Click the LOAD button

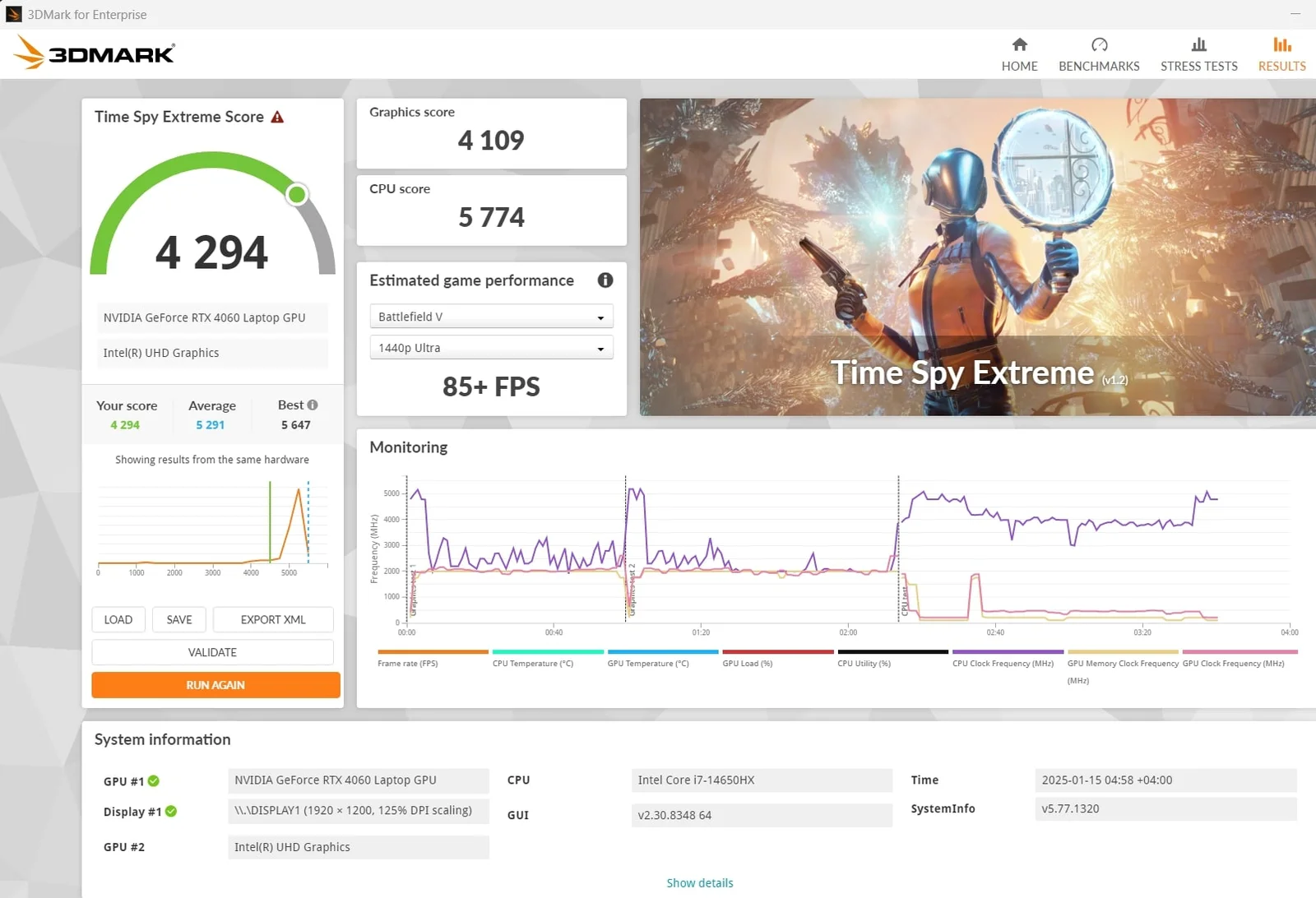pos(118,620)
